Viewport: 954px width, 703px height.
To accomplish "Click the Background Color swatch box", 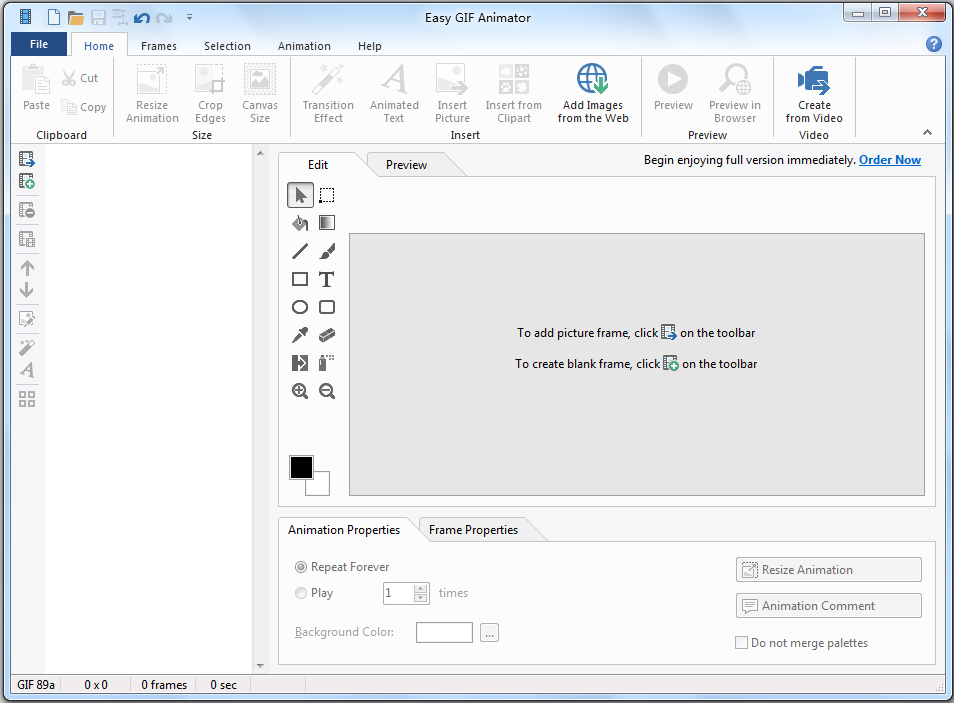I will (444, 632).
